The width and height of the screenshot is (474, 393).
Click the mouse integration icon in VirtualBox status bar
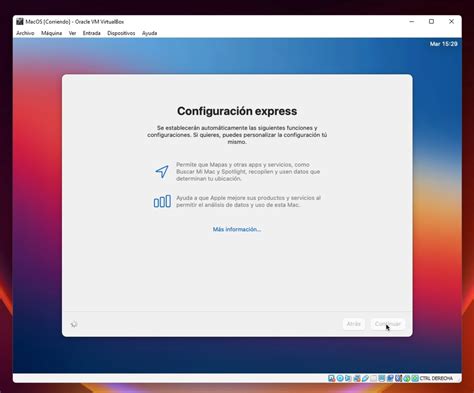[x=407, y=378]
